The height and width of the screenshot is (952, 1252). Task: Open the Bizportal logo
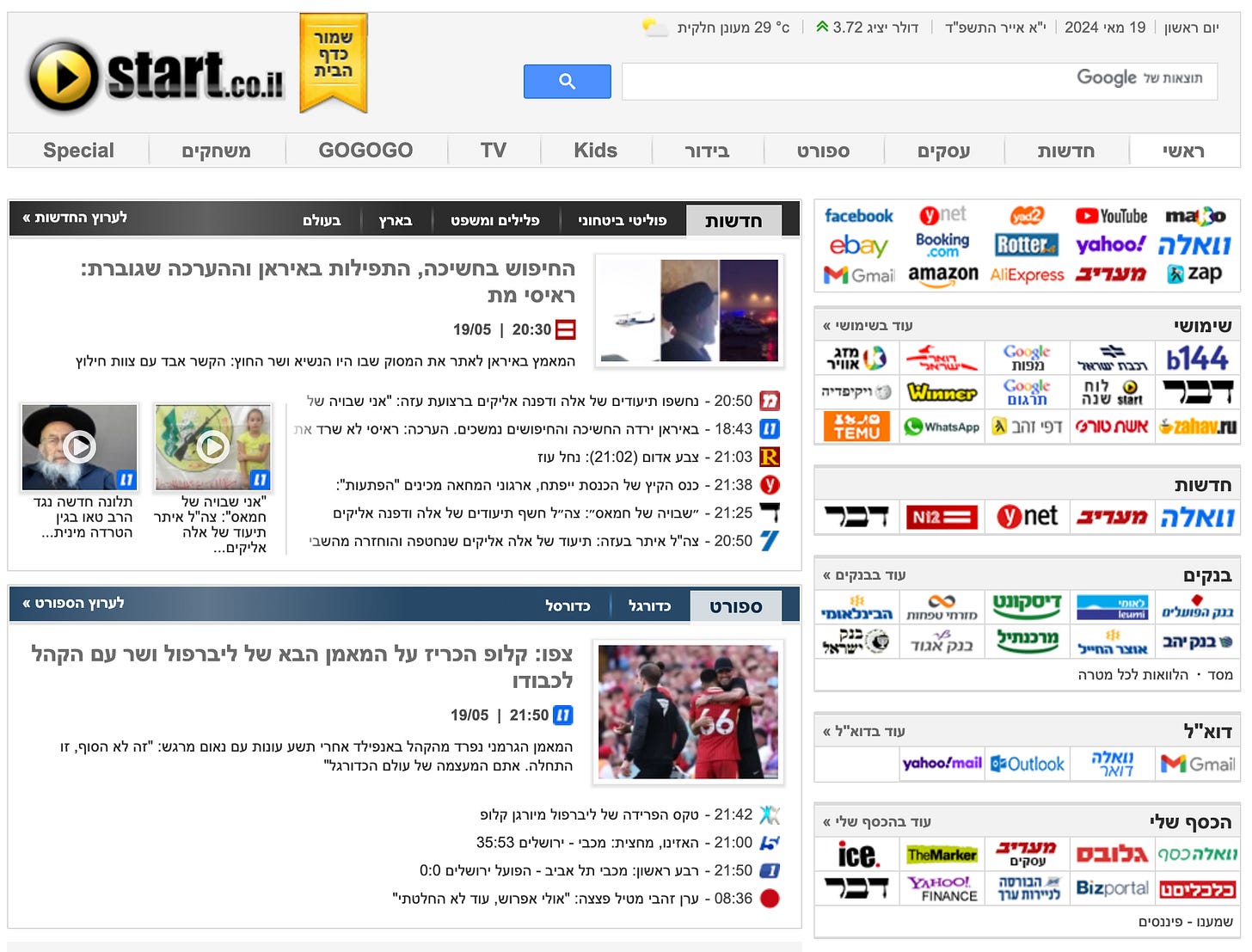click(1112, 888)
